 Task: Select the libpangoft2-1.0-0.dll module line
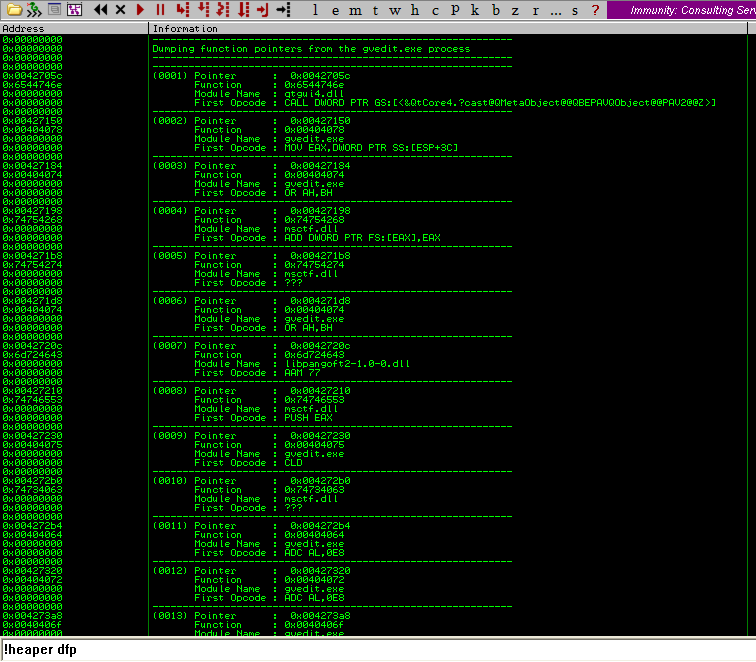(302, 364)
